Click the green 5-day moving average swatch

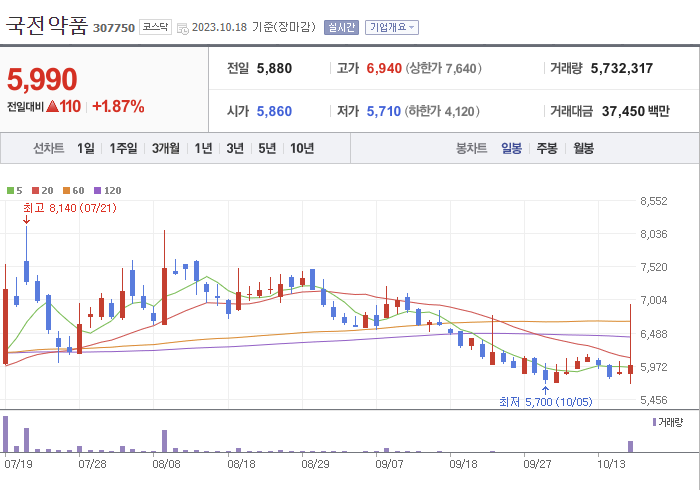[10, 191]
